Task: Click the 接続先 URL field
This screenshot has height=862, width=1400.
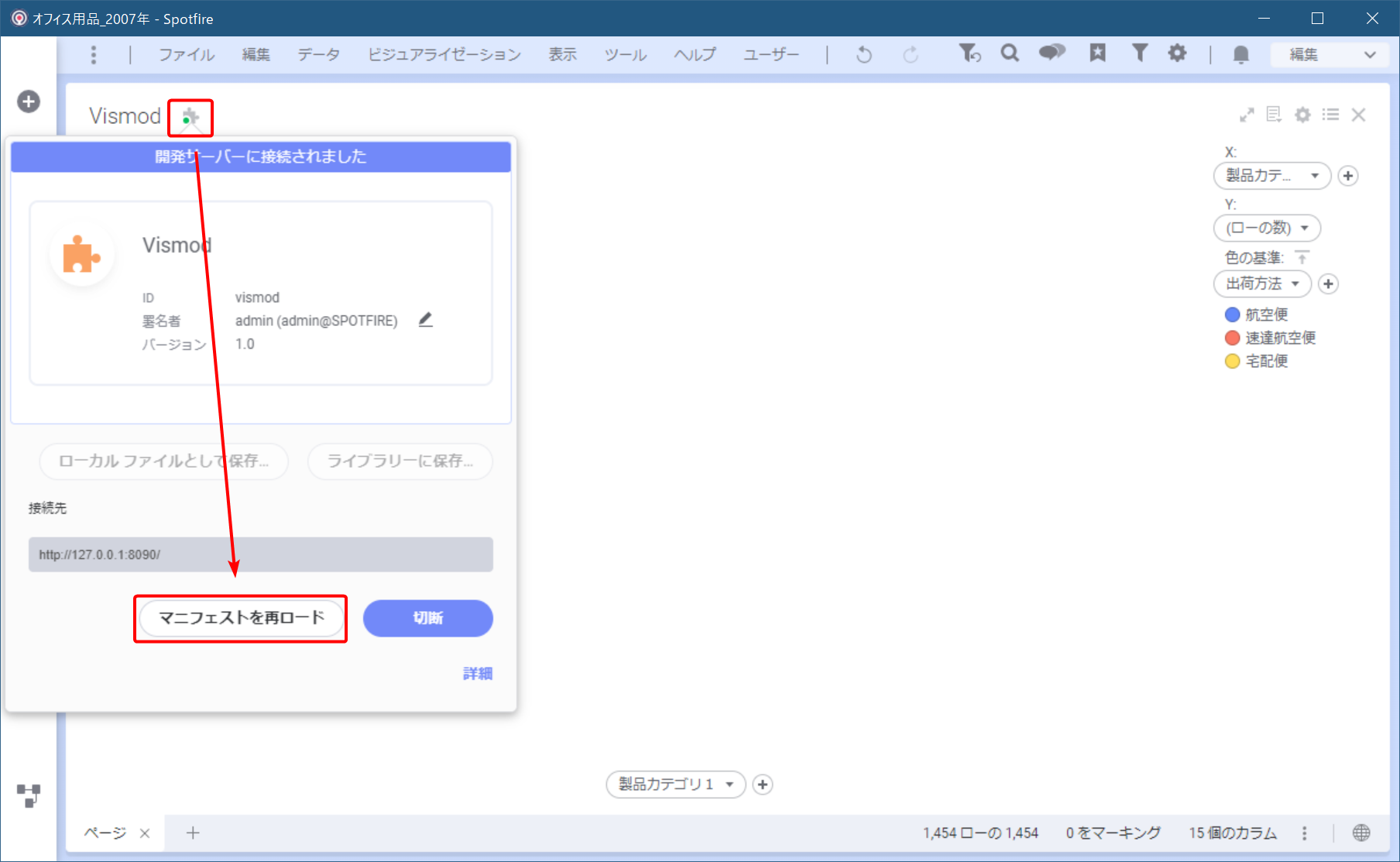Action: coord(261,555)
